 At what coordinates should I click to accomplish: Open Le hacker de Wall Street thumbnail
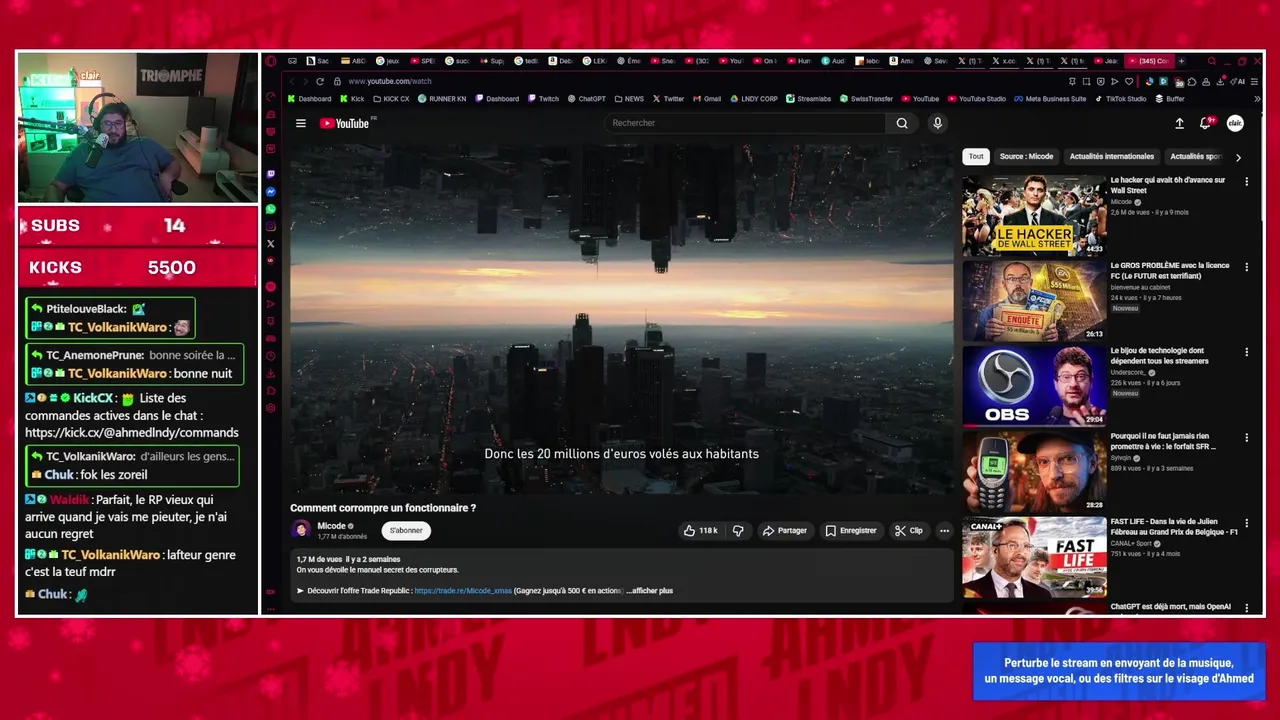click(1034, 216)
